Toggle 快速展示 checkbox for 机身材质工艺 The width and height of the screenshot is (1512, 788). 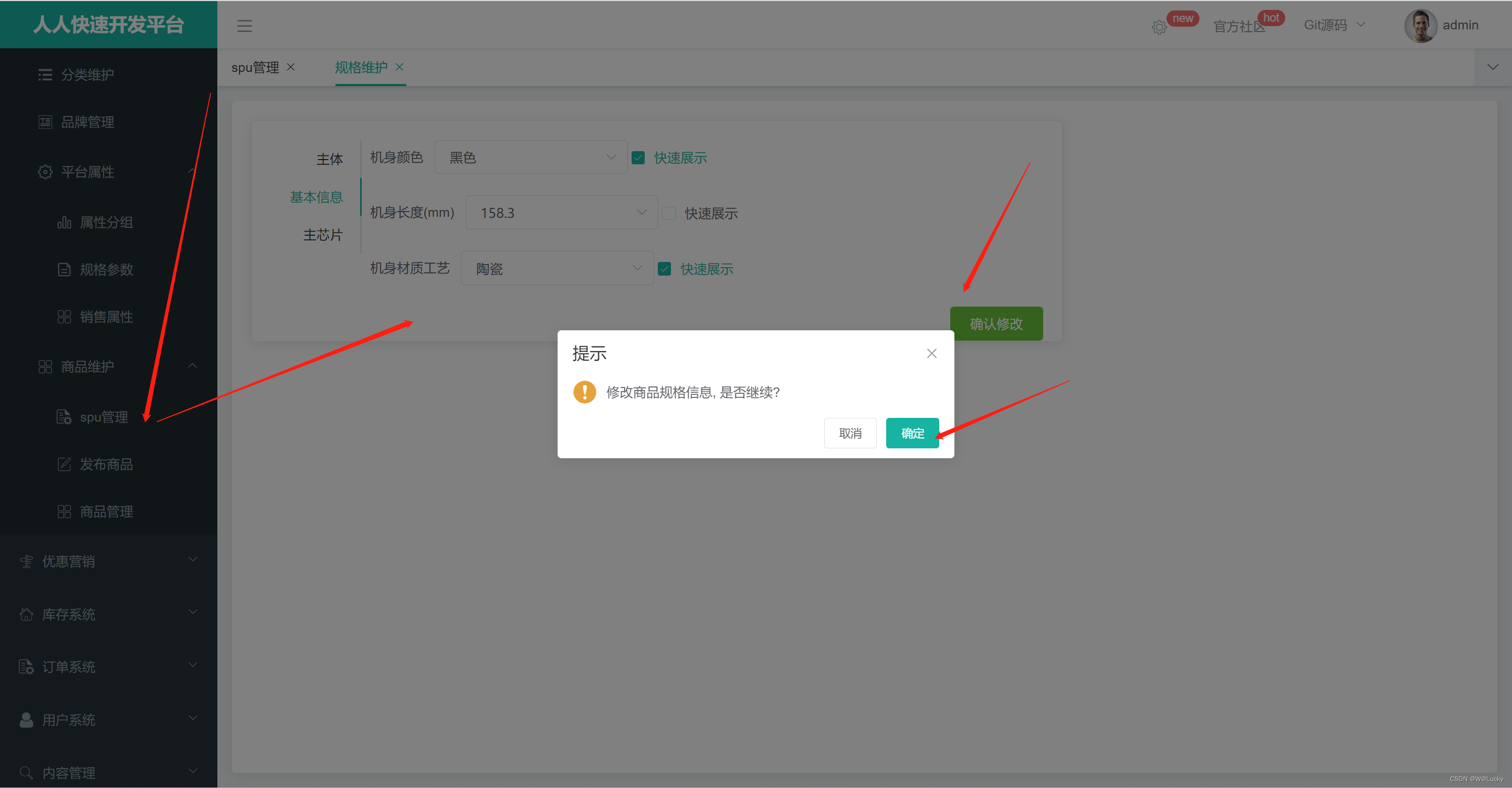665,269
